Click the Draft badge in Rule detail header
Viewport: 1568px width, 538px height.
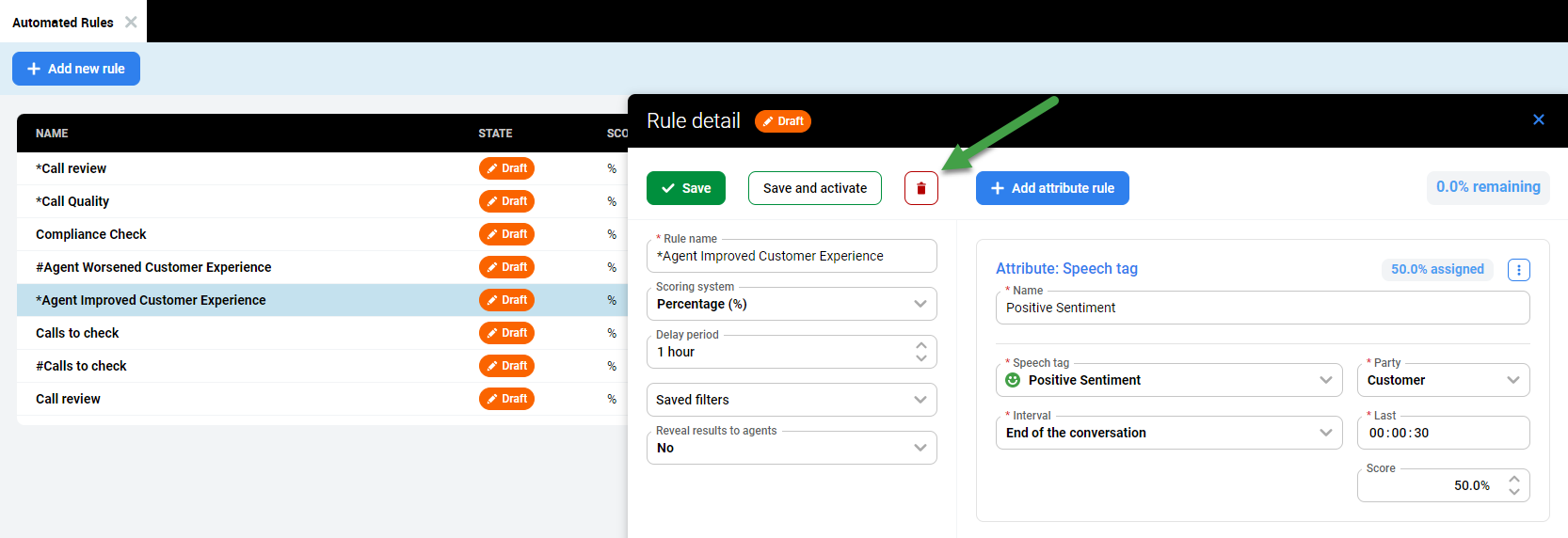783,121
